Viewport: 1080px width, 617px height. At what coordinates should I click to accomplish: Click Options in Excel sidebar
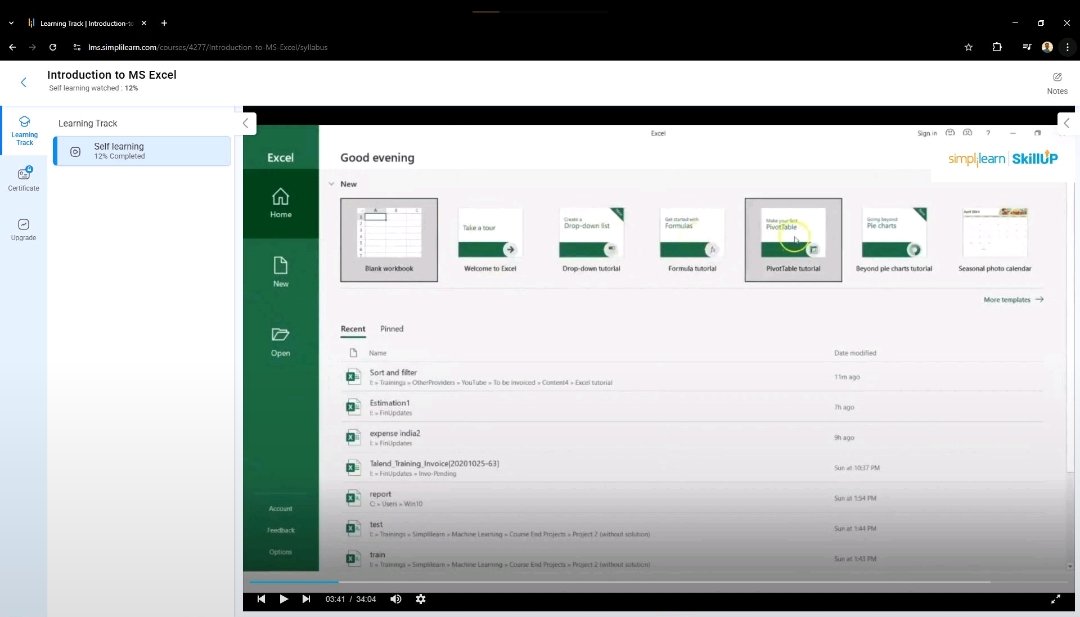(280, 552)
